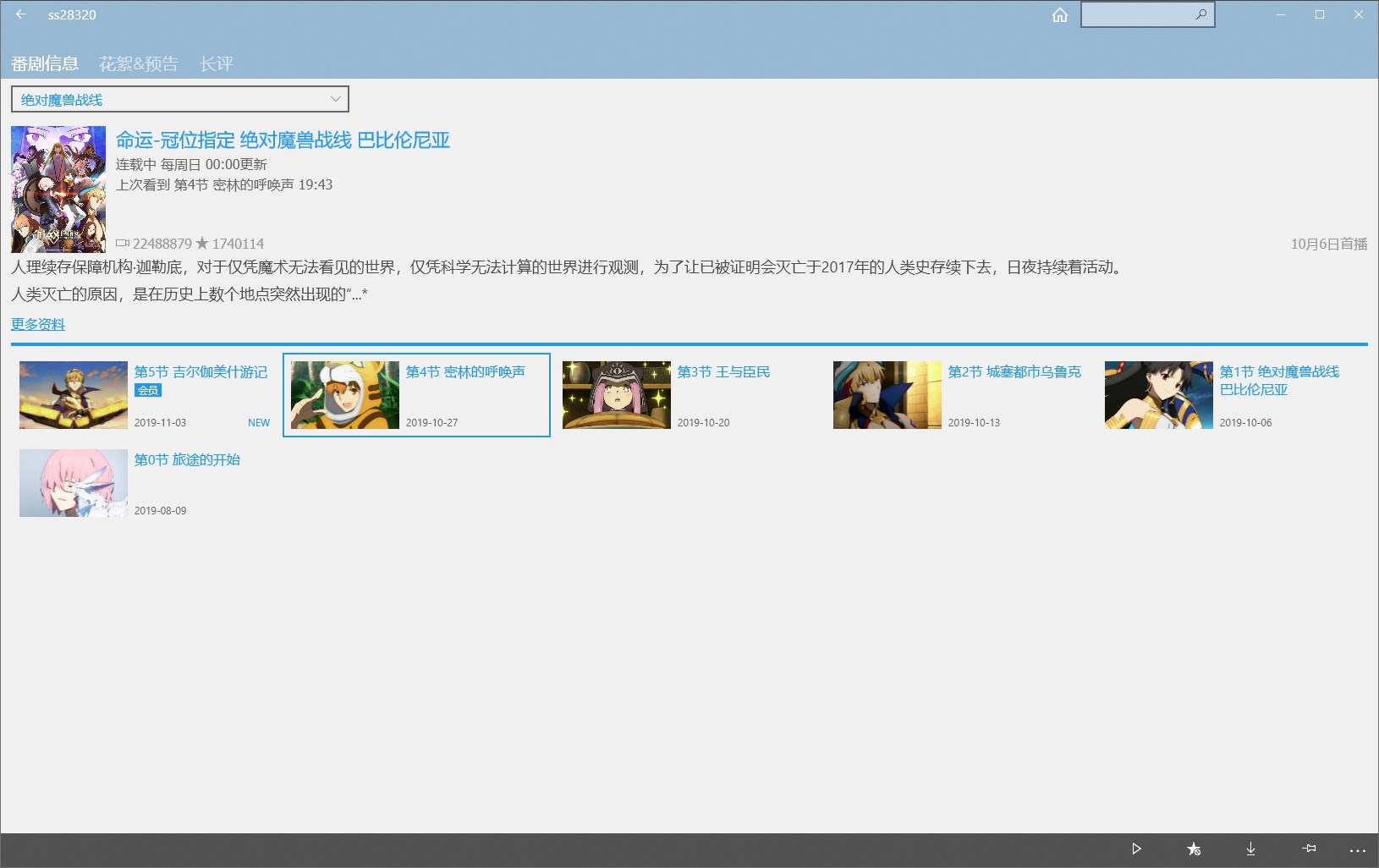Click the star unfollow icon
The width and height of the screenshot is (1379, 868).
click(1194, 849)
